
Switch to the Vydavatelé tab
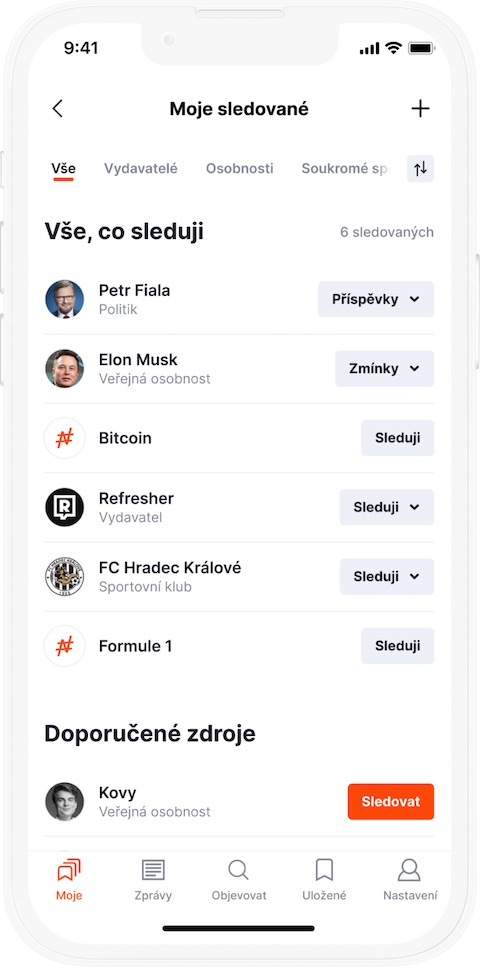tap(141, 168)
